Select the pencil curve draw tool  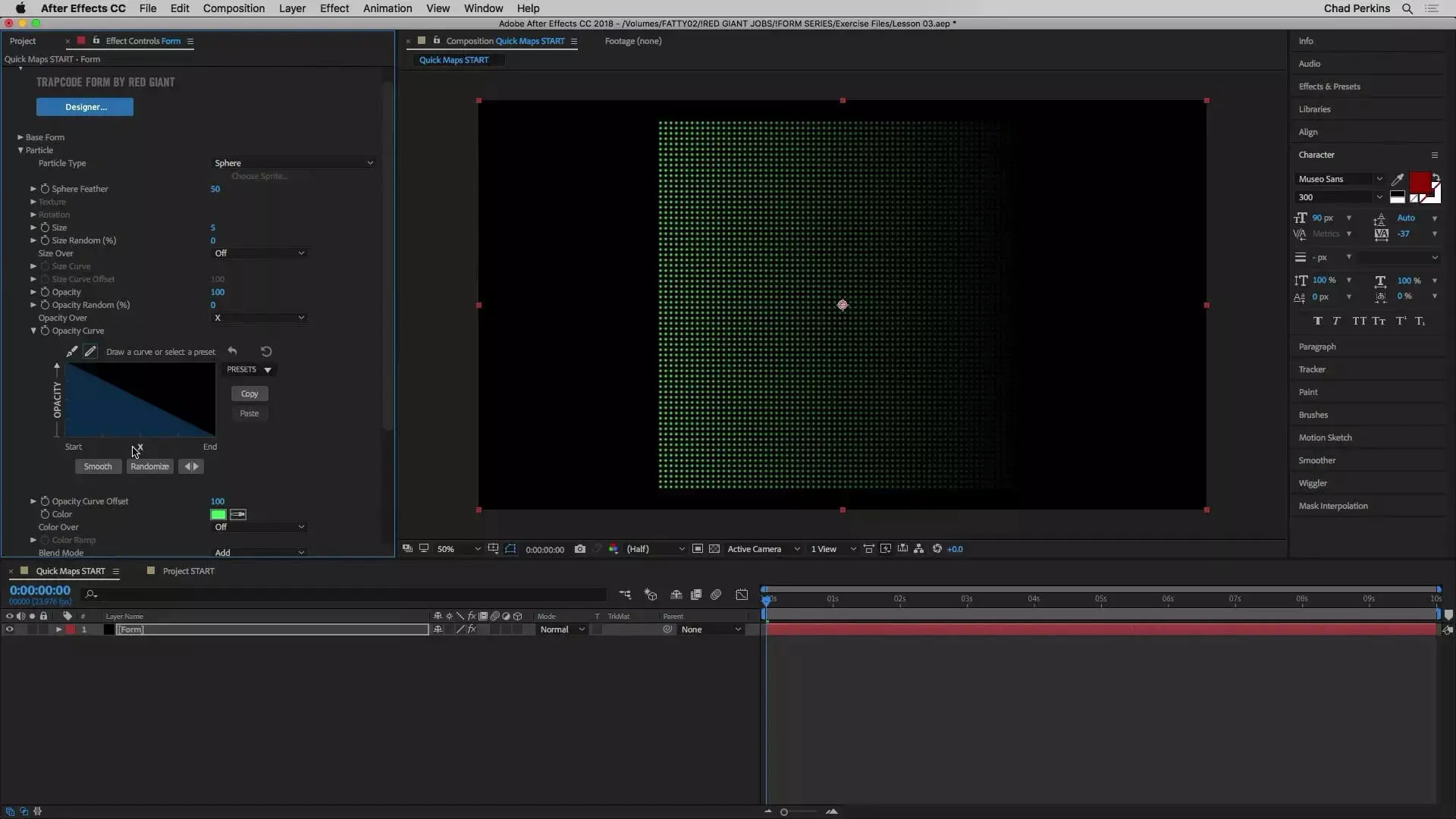(x=90, y=351)
